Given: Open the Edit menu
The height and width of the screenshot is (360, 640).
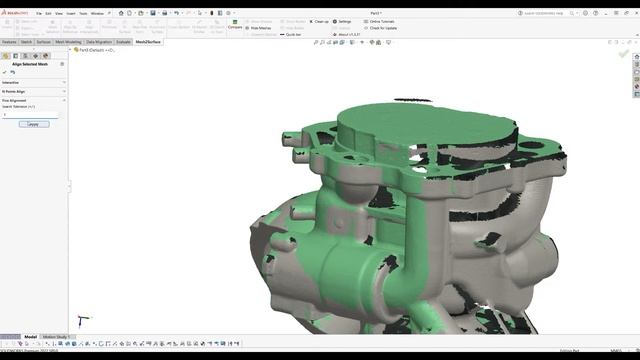Looking at the screenshot, I should pos(48,13).
